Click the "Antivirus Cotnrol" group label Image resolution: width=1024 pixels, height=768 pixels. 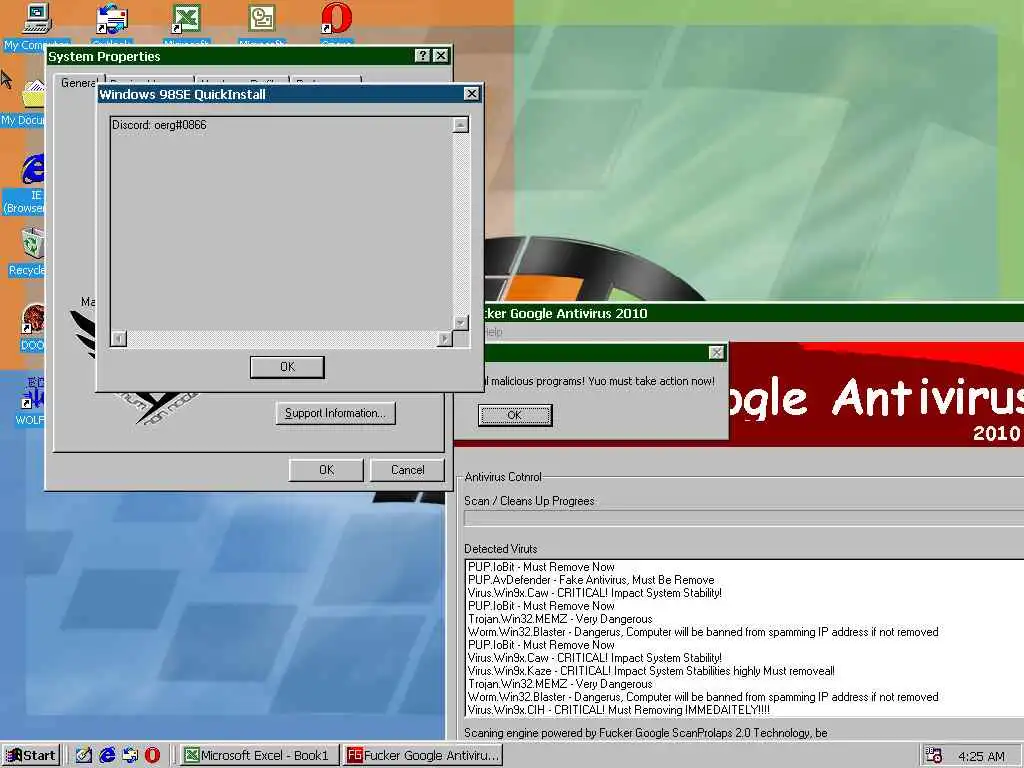(x=504, y=477)
